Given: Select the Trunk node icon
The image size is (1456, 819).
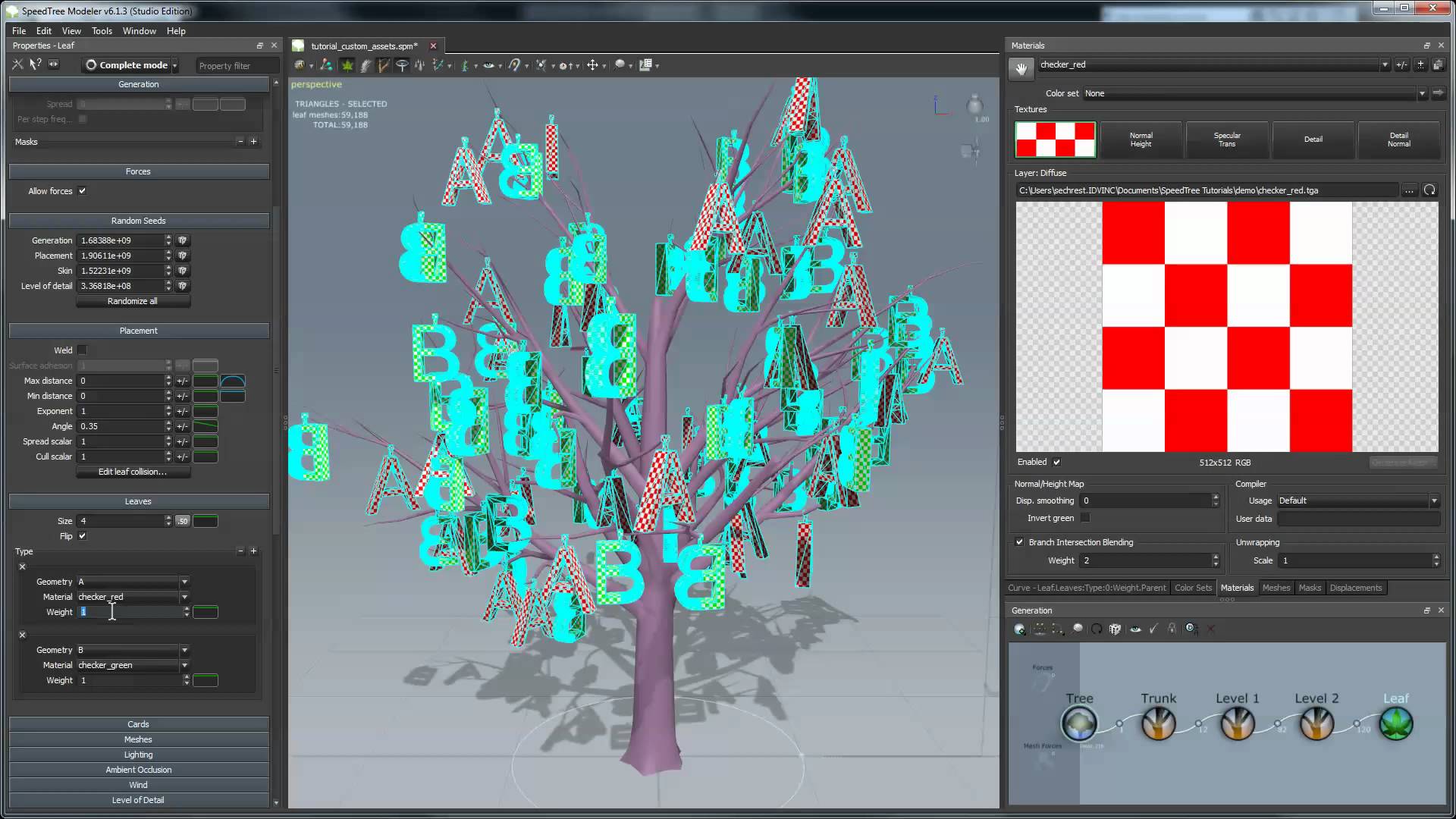Looking at the screenshot, I should [1158, 723].
